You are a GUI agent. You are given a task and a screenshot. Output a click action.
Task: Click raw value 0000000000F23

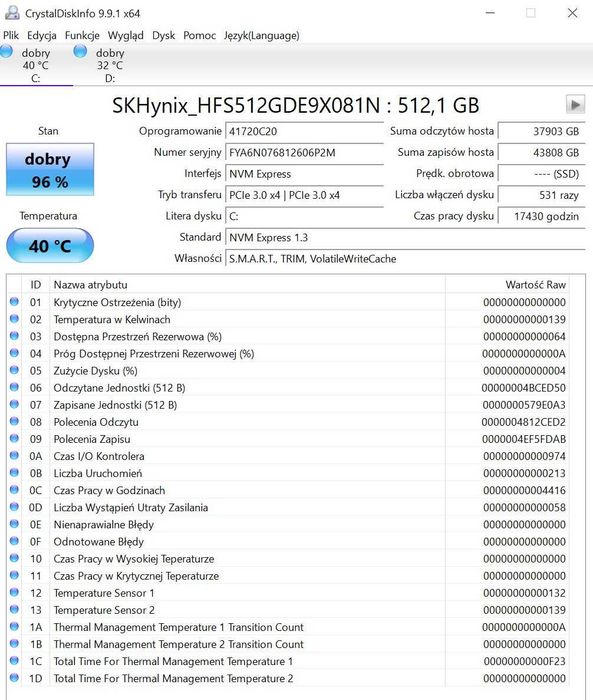pyautogui.click(x=524, y=661)
